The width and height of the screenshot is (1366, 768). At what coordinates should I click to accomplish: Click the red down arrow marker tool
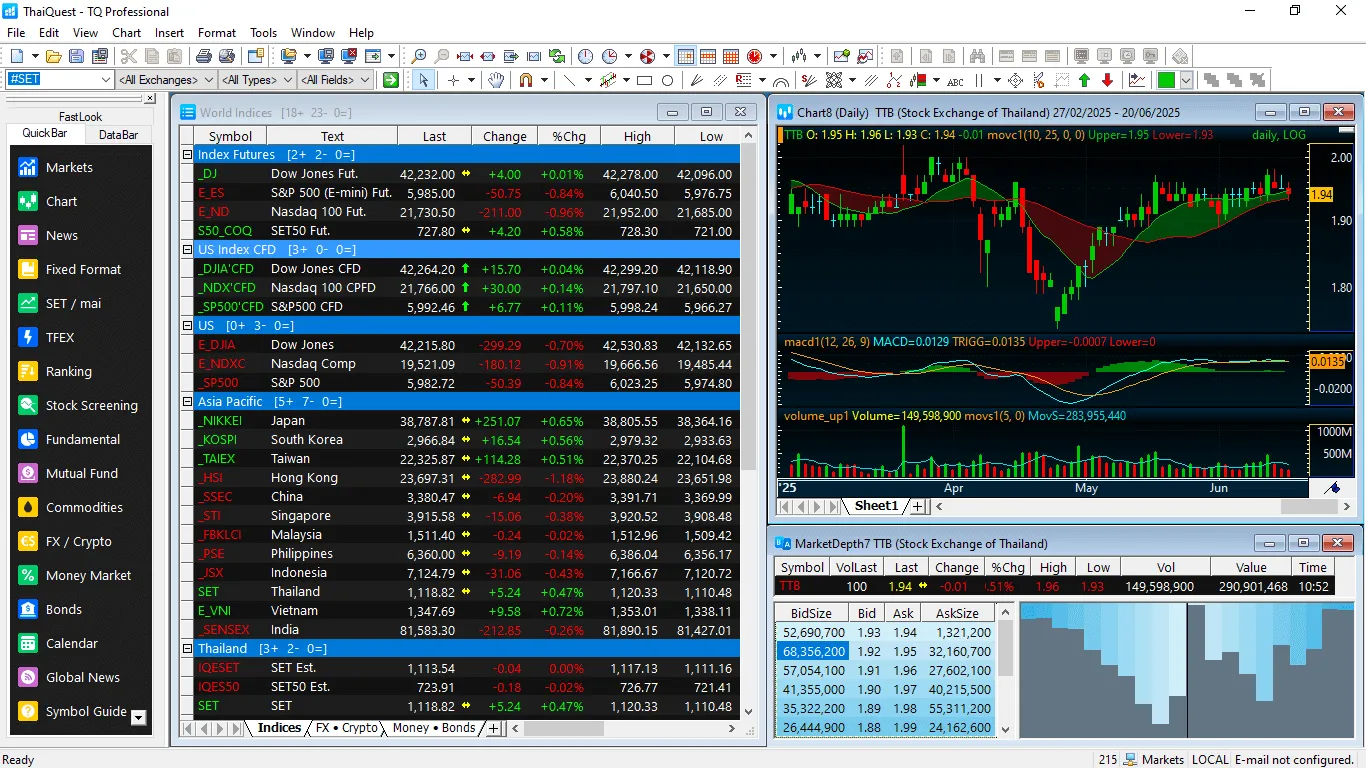point(1107,80)
